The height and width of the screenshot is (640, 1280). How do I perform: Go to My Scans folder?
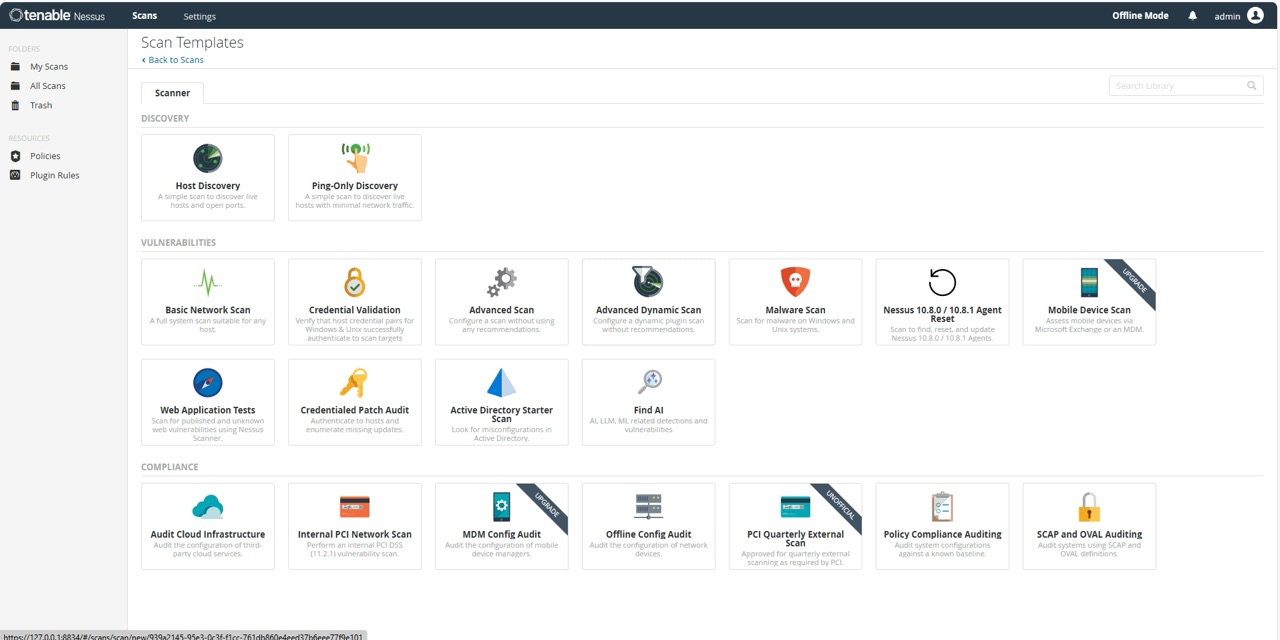[49, 67]
